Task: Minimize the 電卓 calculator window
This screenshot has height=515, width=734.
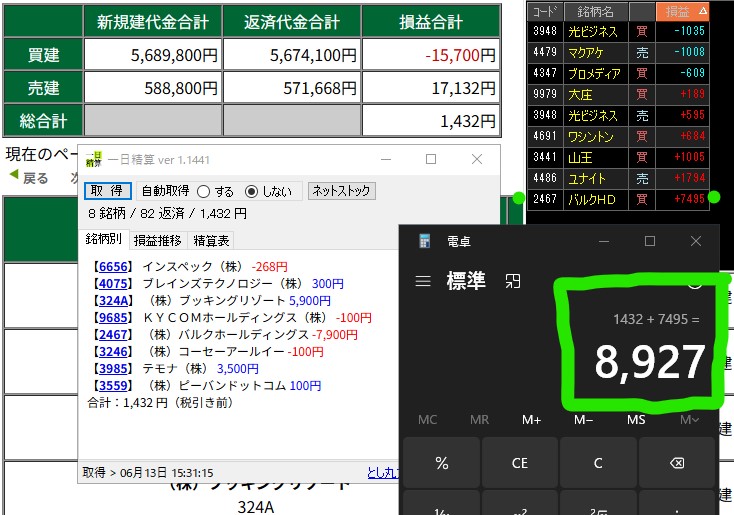Action: 604,241
